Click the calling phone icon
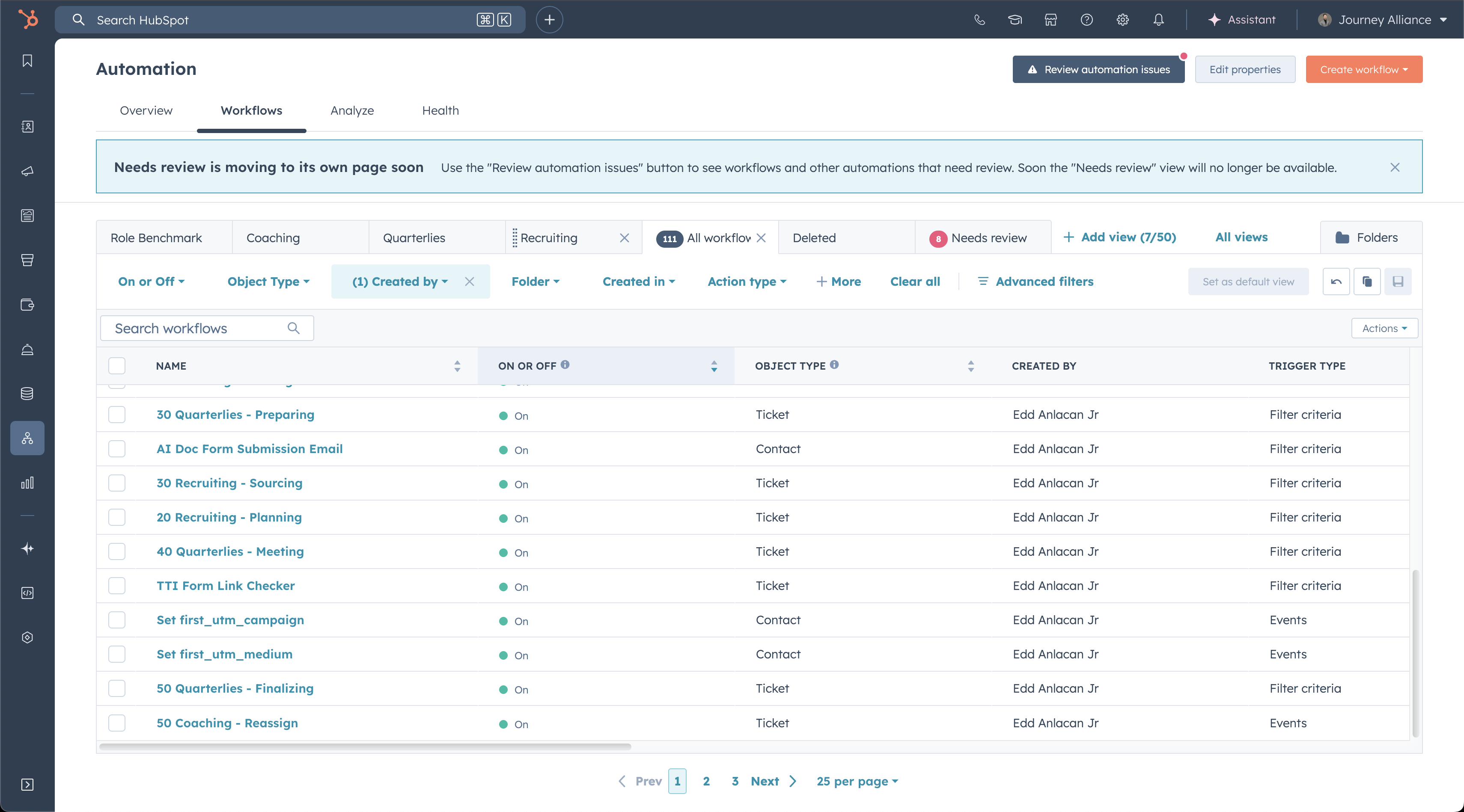 point(979,20)
